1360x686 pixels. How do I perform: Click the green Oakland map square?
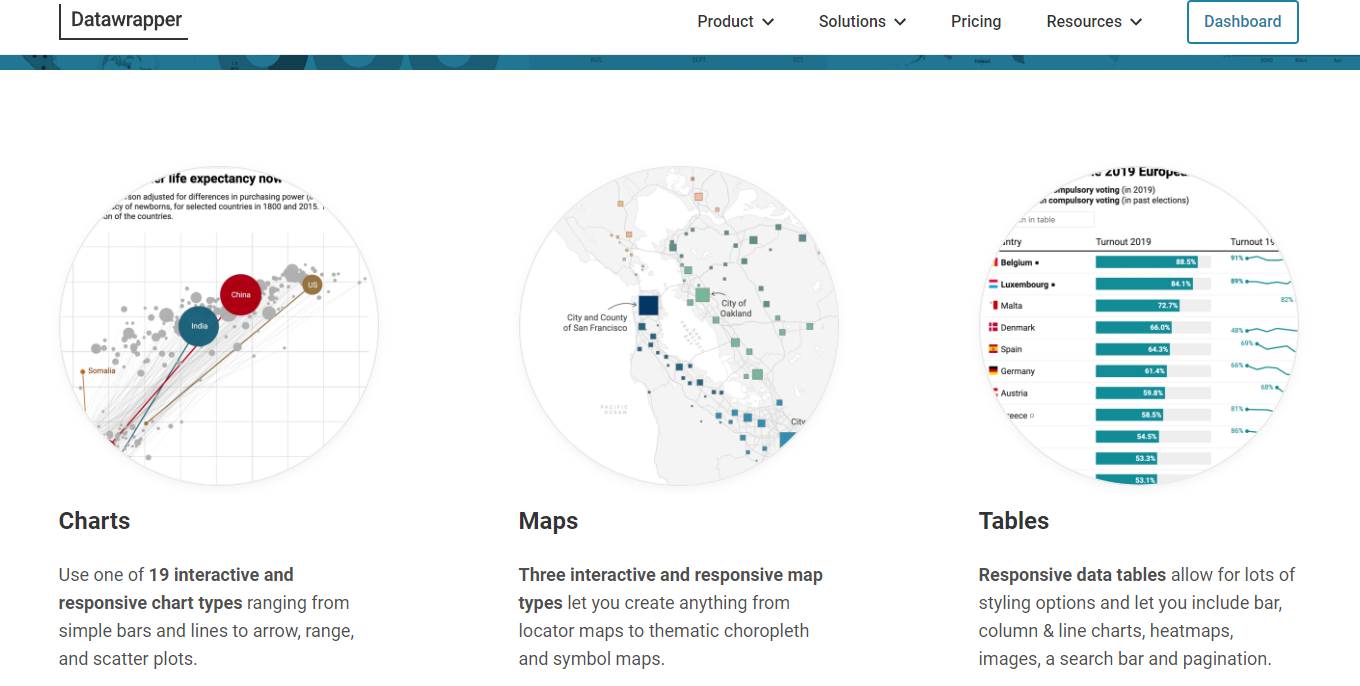point(703,295)
